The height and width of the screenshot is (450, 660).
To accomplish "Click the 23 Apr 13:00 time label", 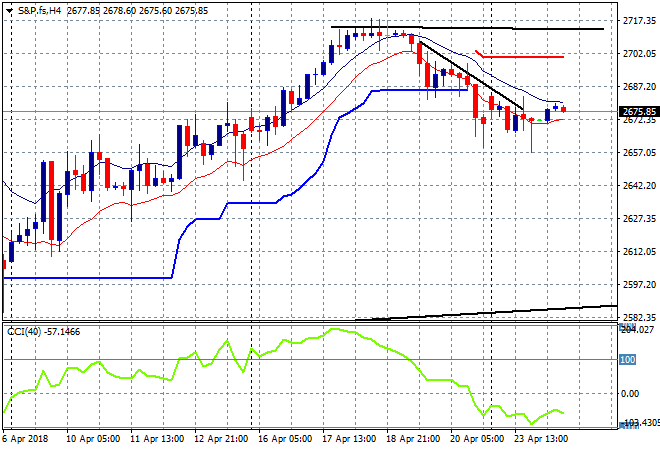I will [541, 439].
